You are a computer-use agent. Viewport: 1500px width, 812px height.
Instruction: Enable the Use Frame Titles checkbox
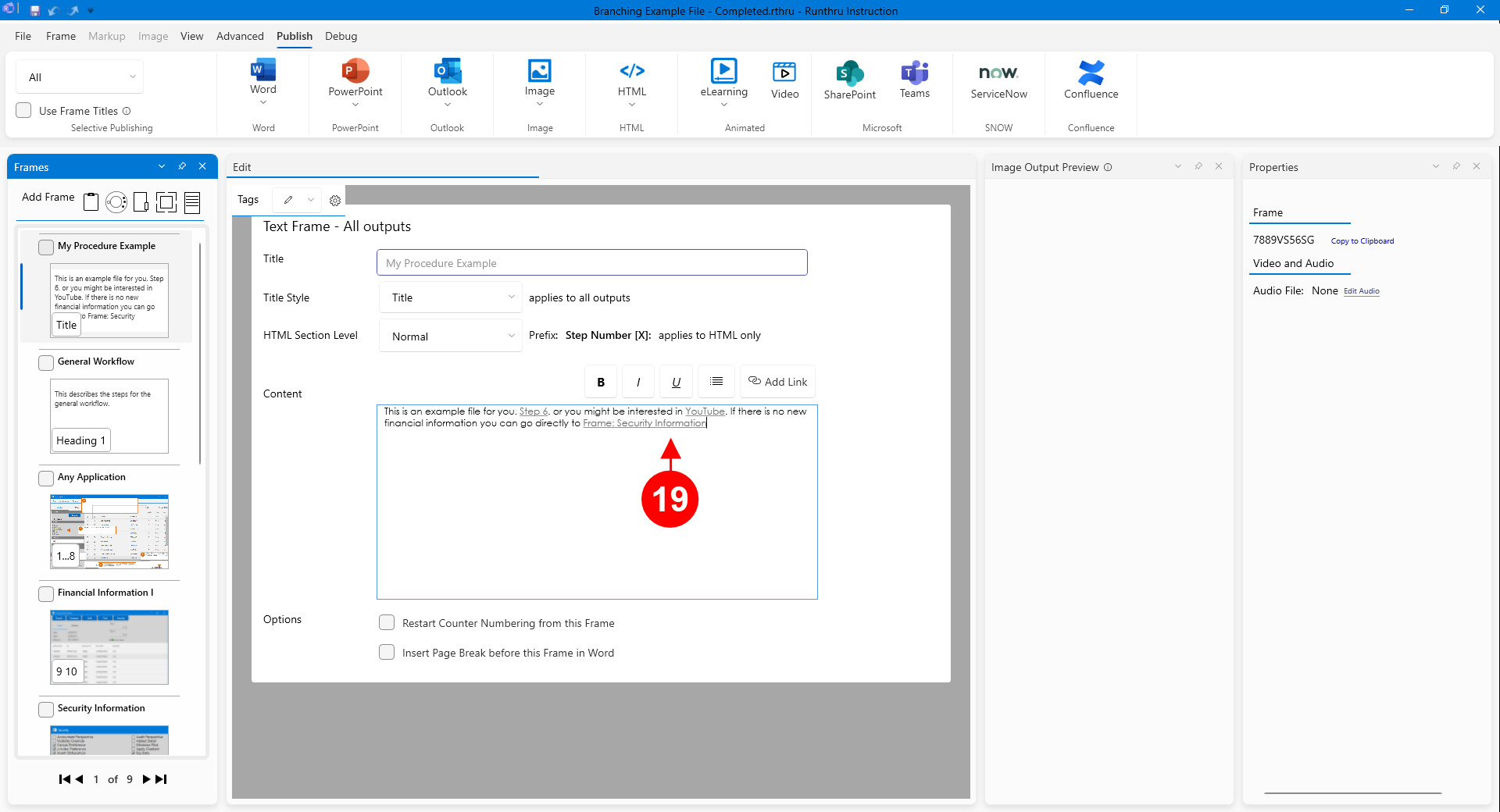24,111
